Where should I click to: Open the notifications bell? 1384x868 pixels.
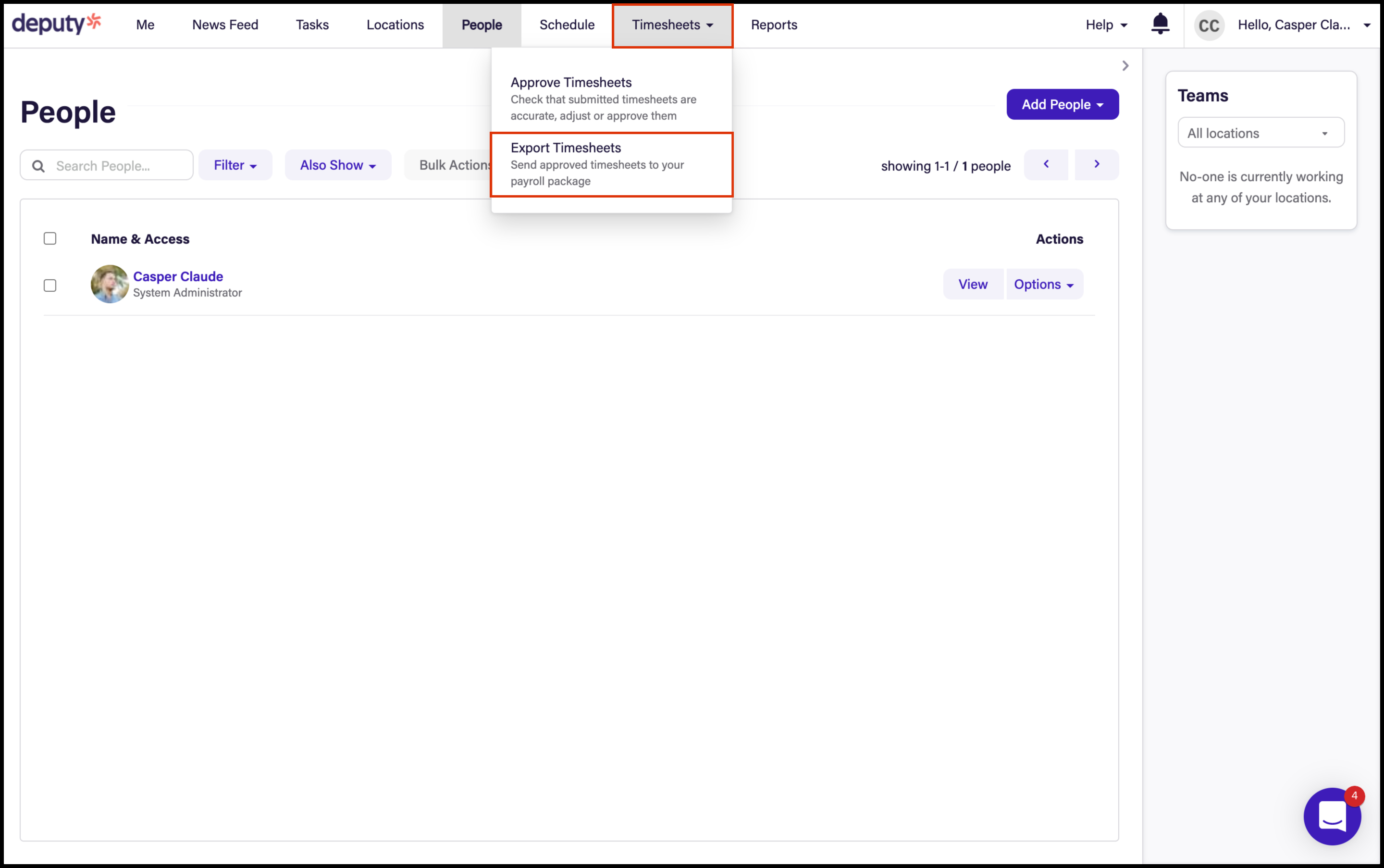pos(1160,24)
